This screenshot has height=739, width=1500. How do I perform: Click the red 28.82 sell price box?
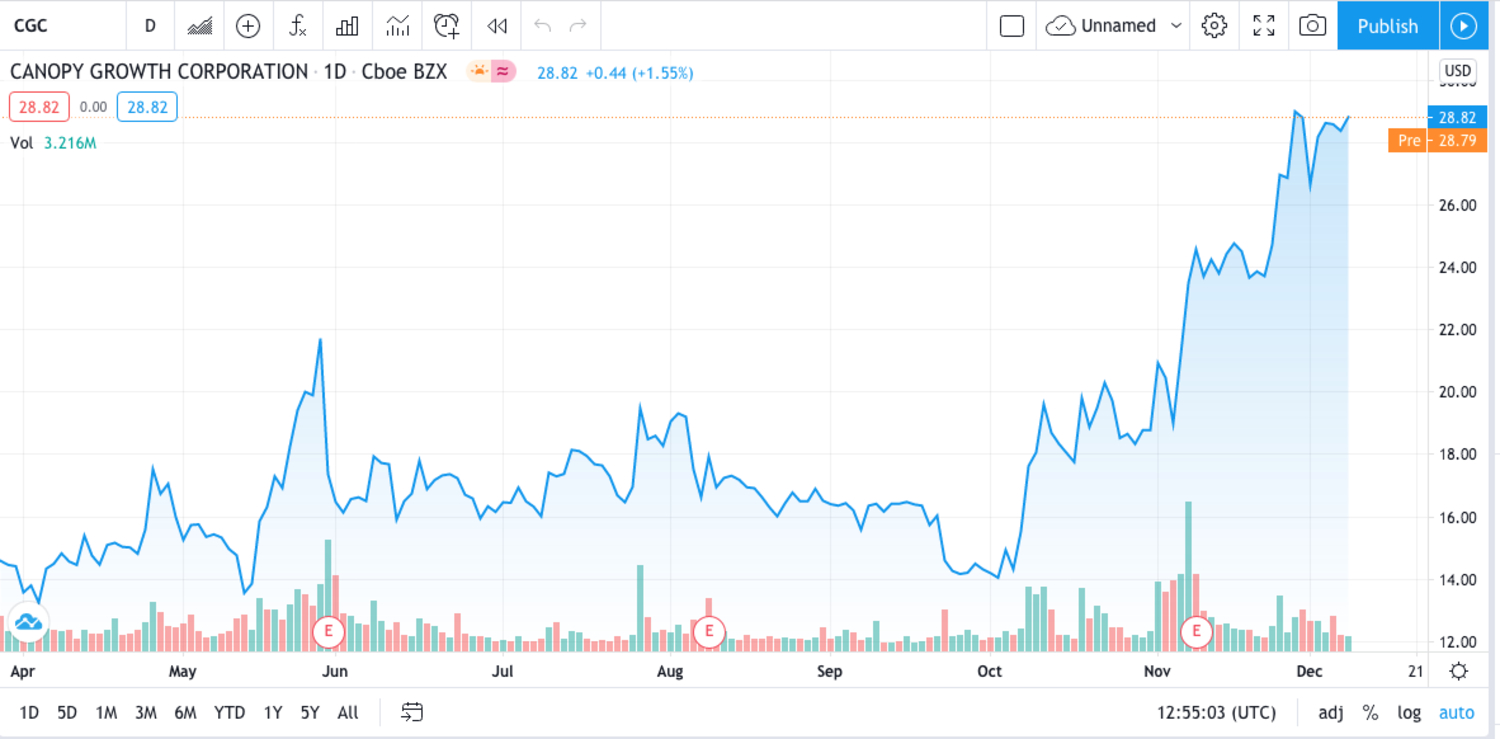pos(39,107)
